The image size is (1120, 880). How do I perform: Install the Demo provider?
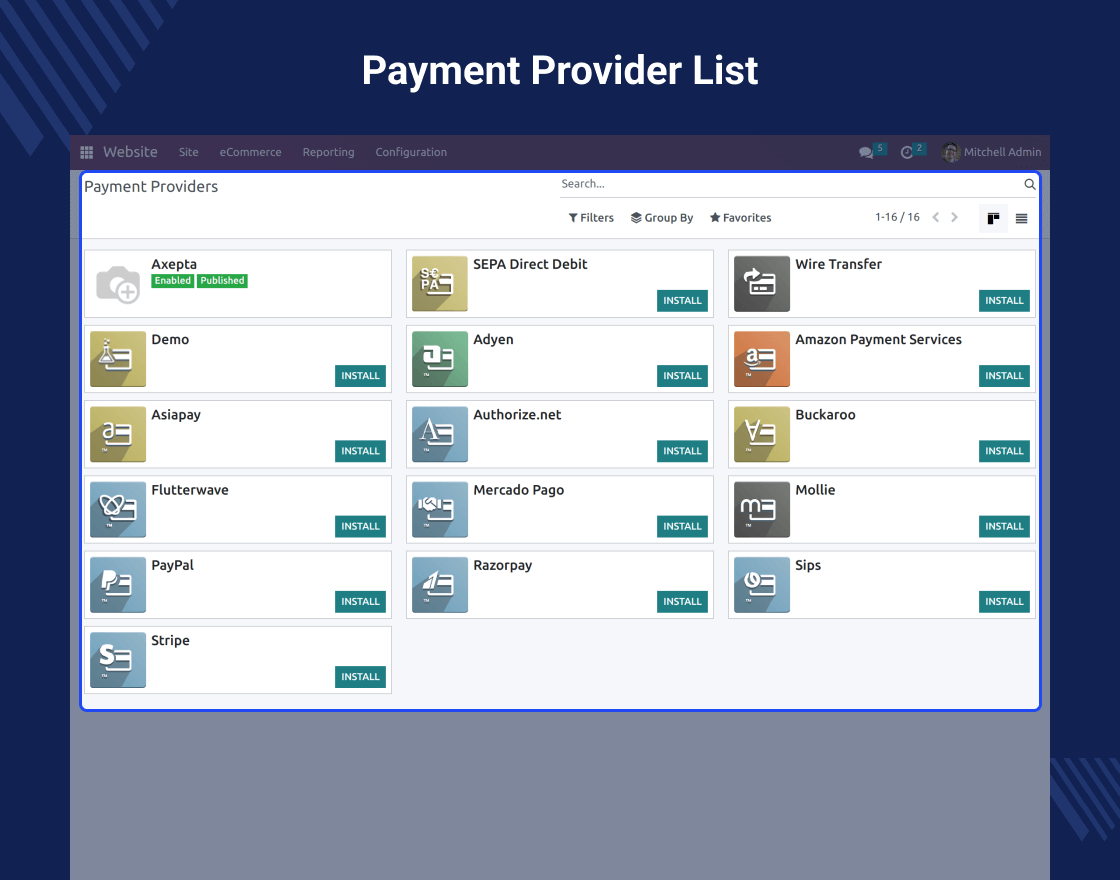pyautogui.click(x=360, y=376)
